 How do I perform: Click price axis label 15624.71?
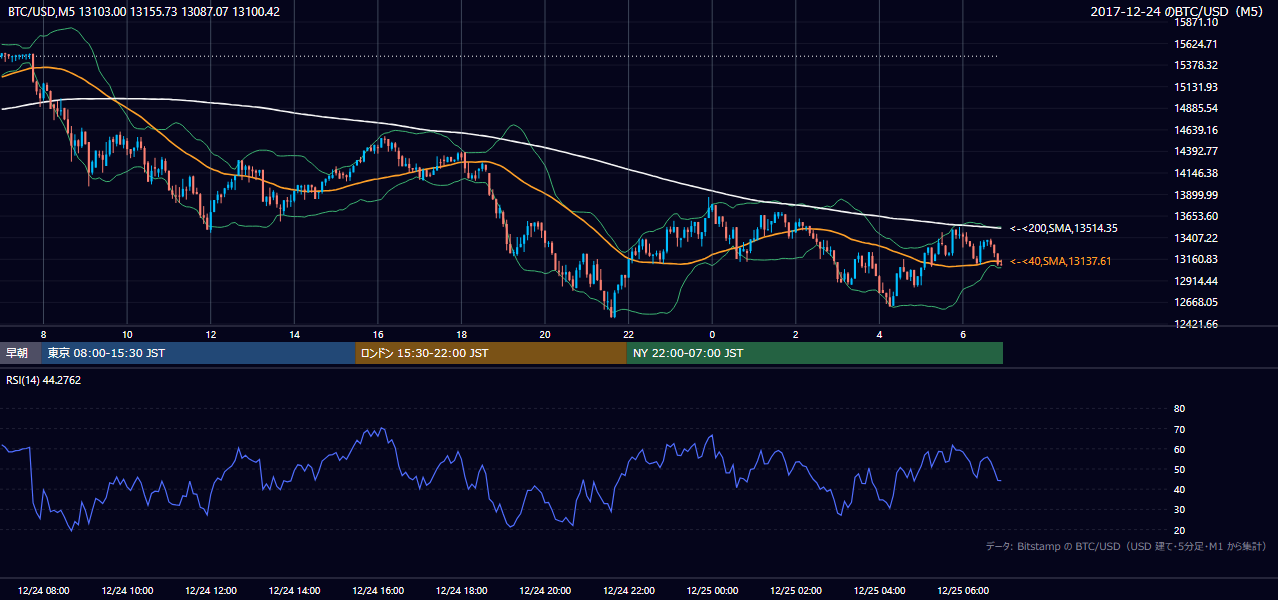pos(1195,44)
